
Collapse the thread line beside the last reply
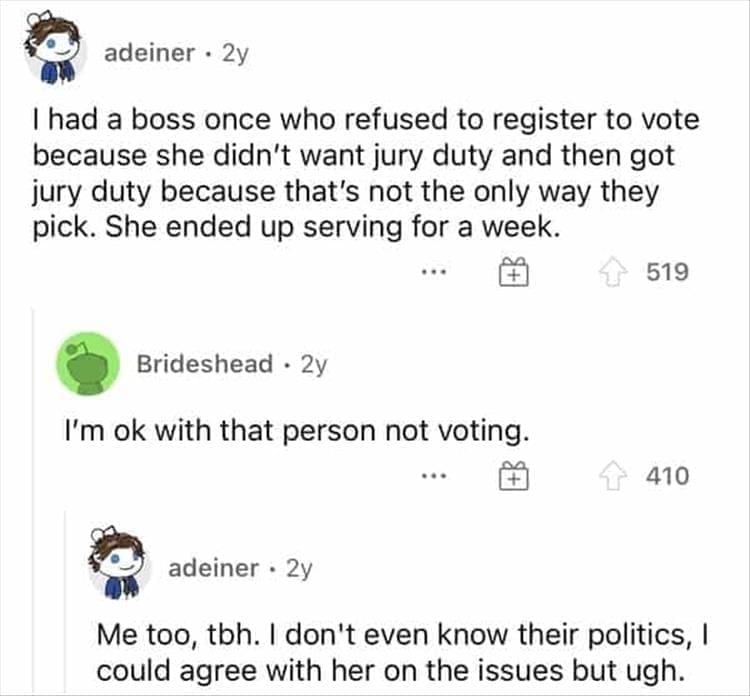[65, 600]
